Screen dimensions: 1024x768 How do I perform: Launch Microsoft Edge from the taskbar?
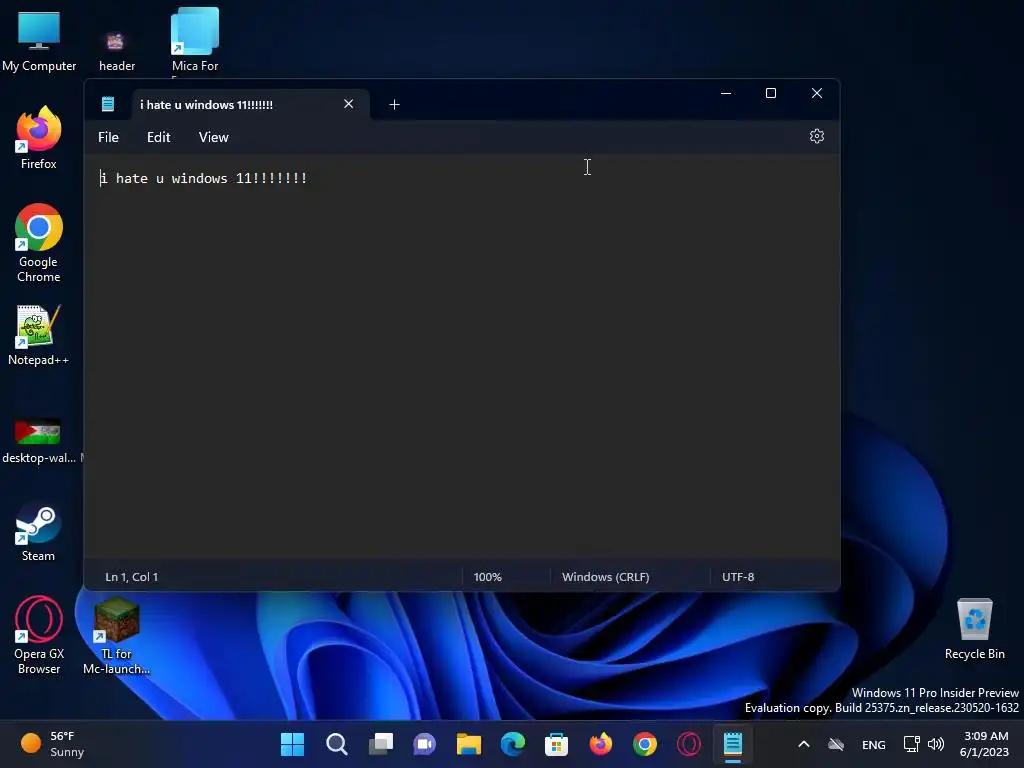tap(513, 744)
